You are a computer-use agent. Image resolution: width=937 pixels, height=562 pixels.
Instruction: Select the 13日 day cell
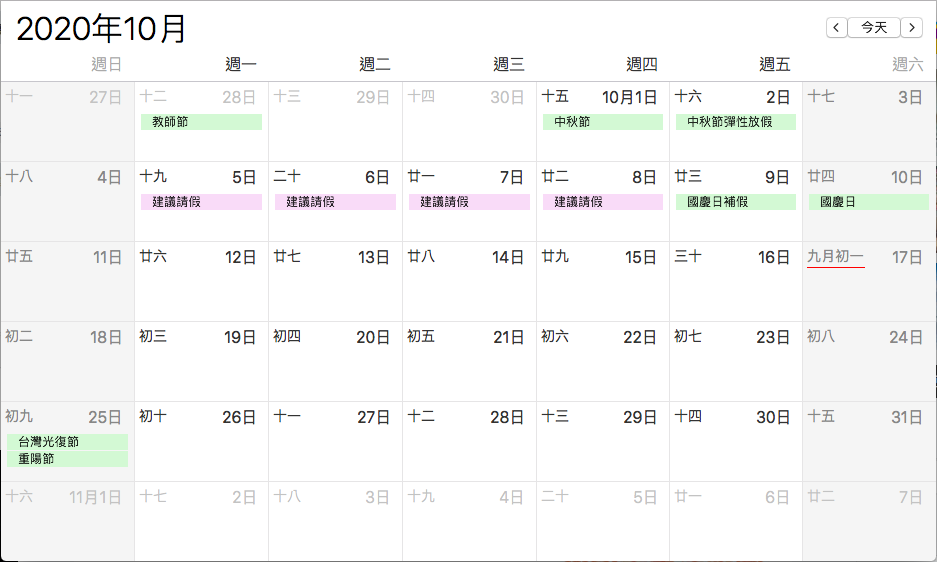click(335, 282)
